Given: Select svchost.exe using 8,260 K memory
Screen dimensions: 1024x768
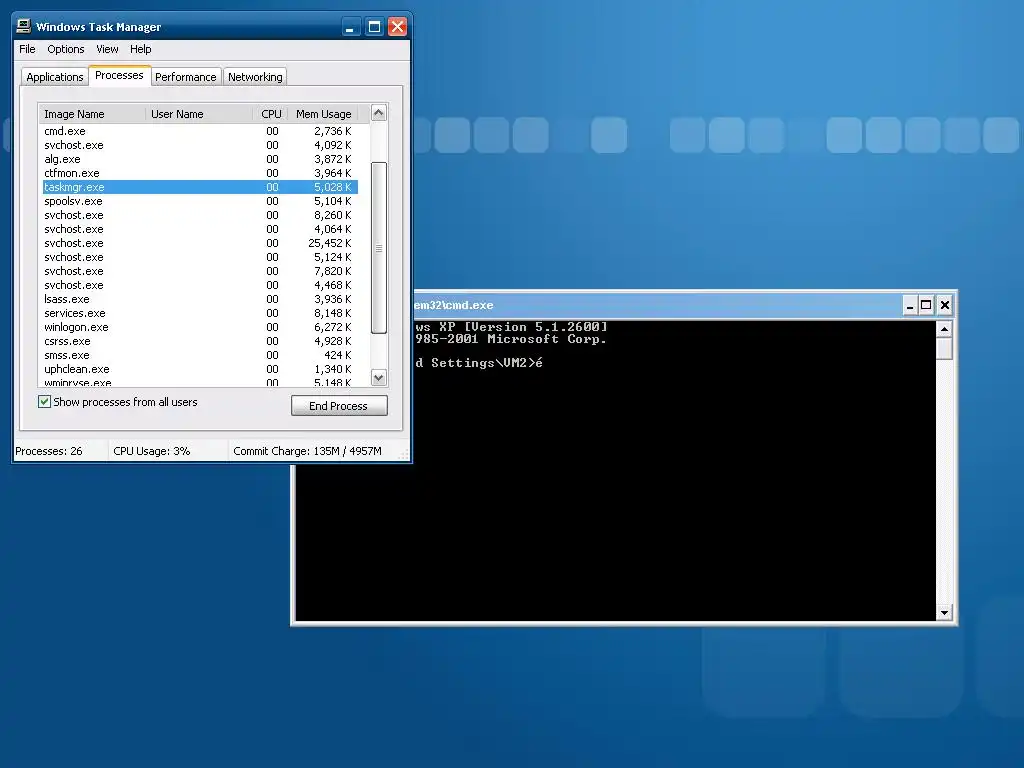Looking at the screenshot, I should (200, 215).
